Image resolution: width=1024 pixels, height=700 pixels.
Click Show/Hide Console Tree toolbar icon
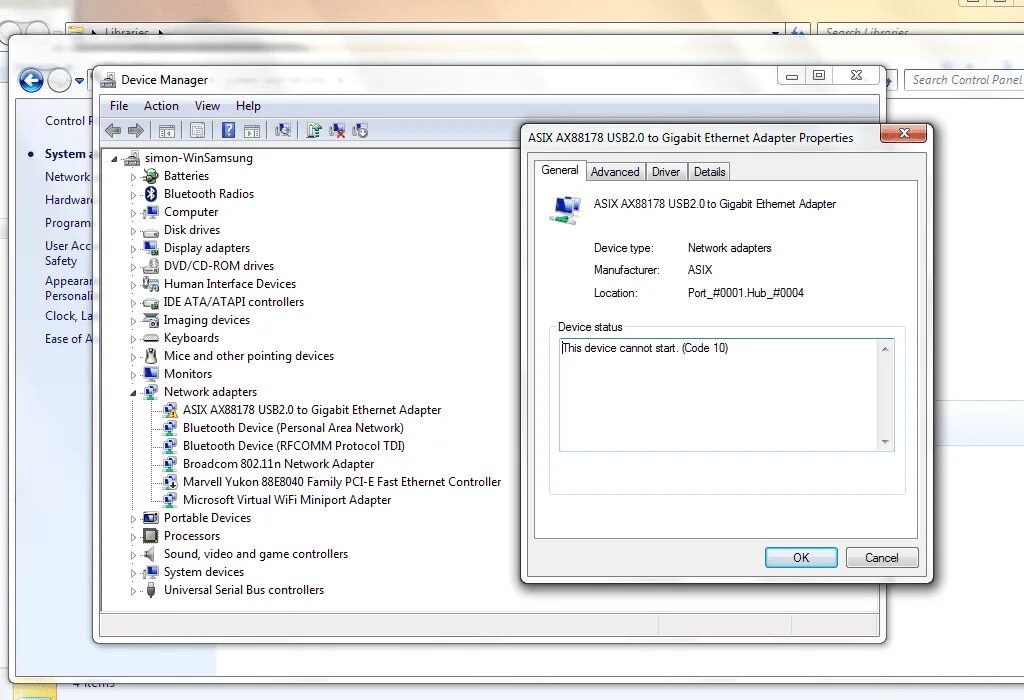[x=167, y=131]
